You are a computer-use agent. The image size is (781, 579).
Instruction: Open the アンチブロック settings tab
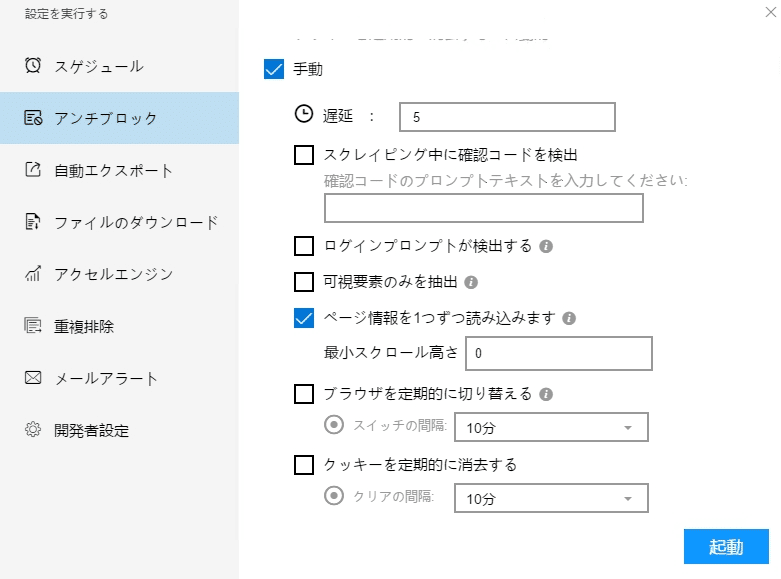pos(119,118)
